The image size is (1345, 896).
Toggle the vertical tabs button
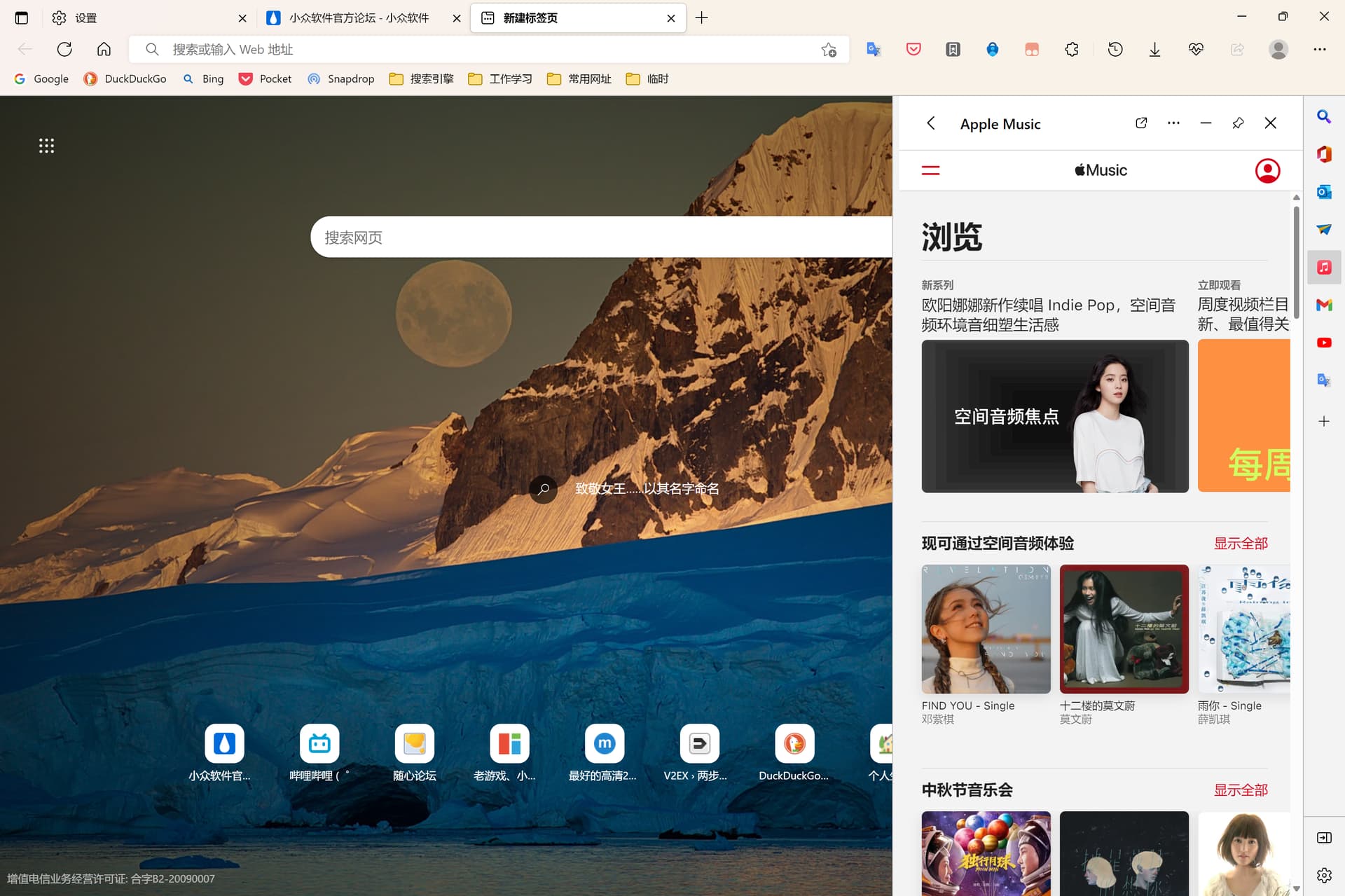tap(22, 18)
